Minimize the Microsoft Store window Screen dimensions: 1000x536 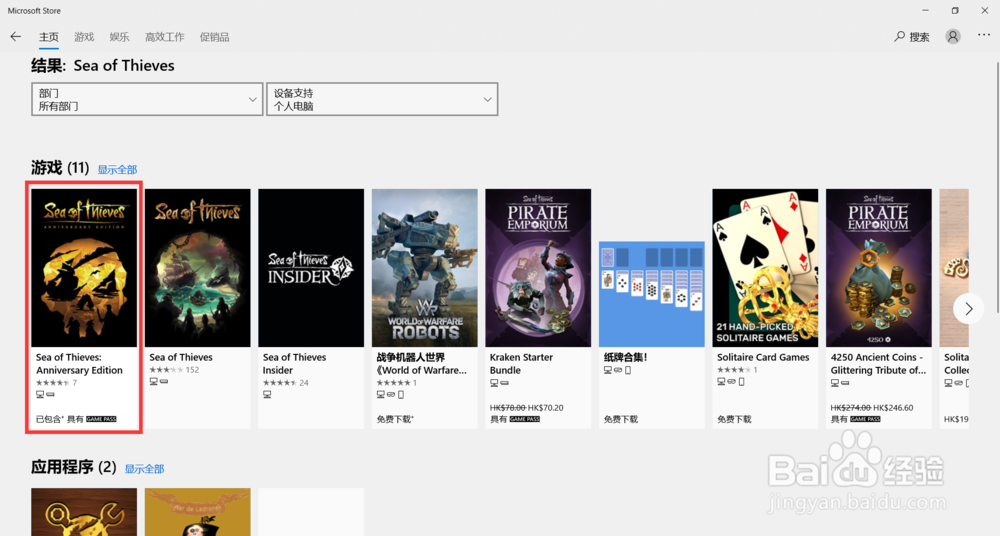click(925, 10)
